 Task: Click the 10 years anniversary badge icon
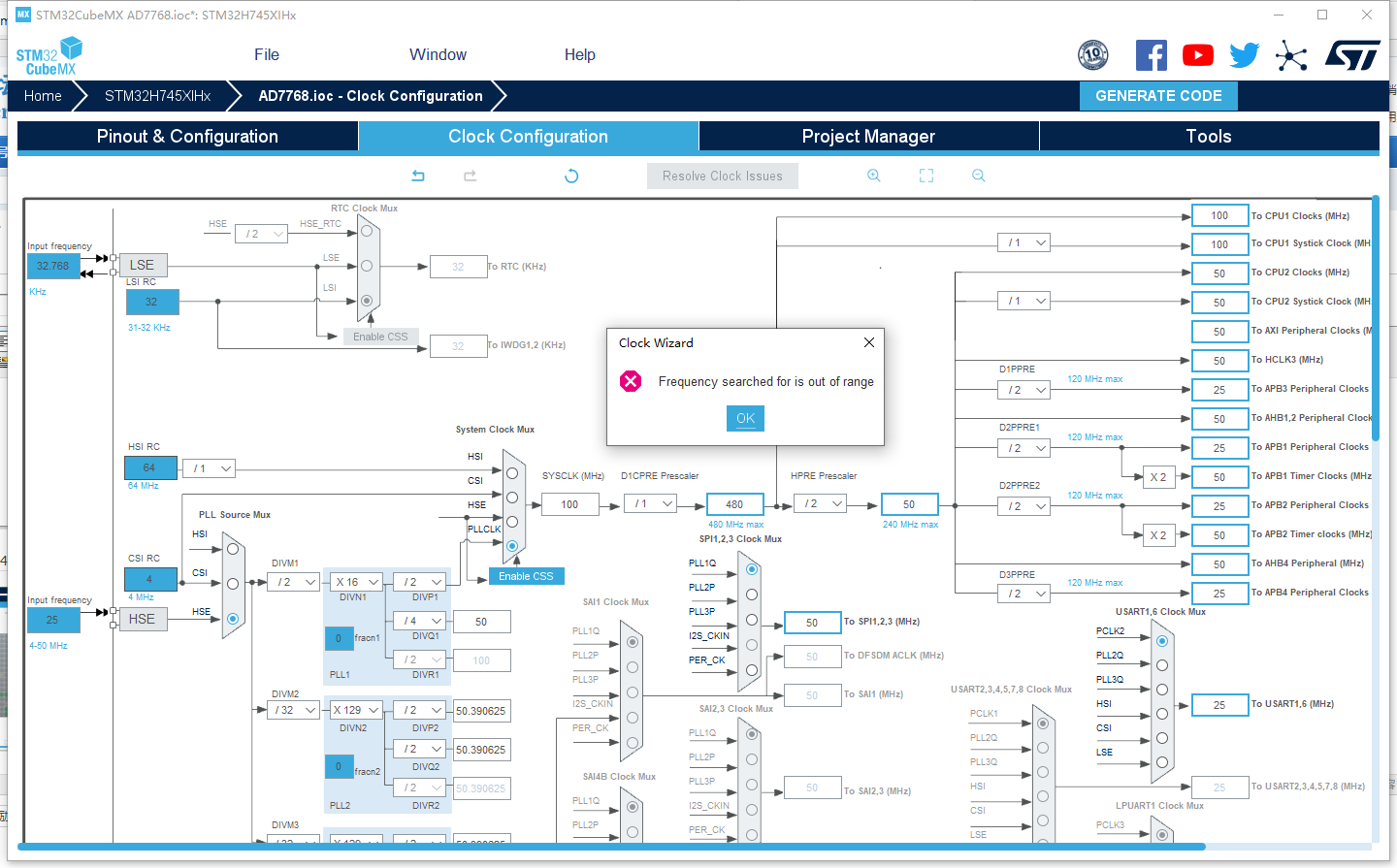coord(1093,55)
